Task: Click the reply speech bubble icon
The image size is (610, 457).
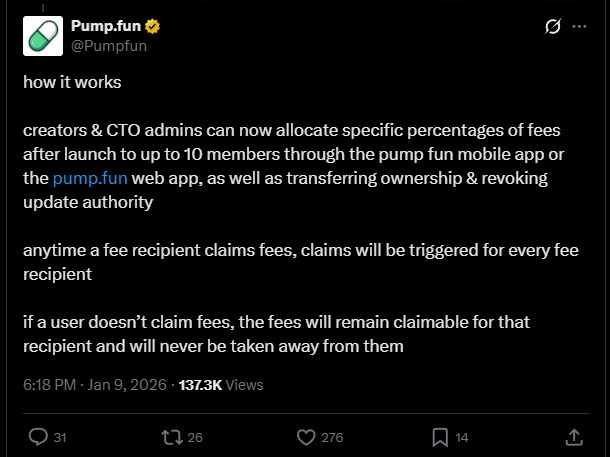Action: 37,437
